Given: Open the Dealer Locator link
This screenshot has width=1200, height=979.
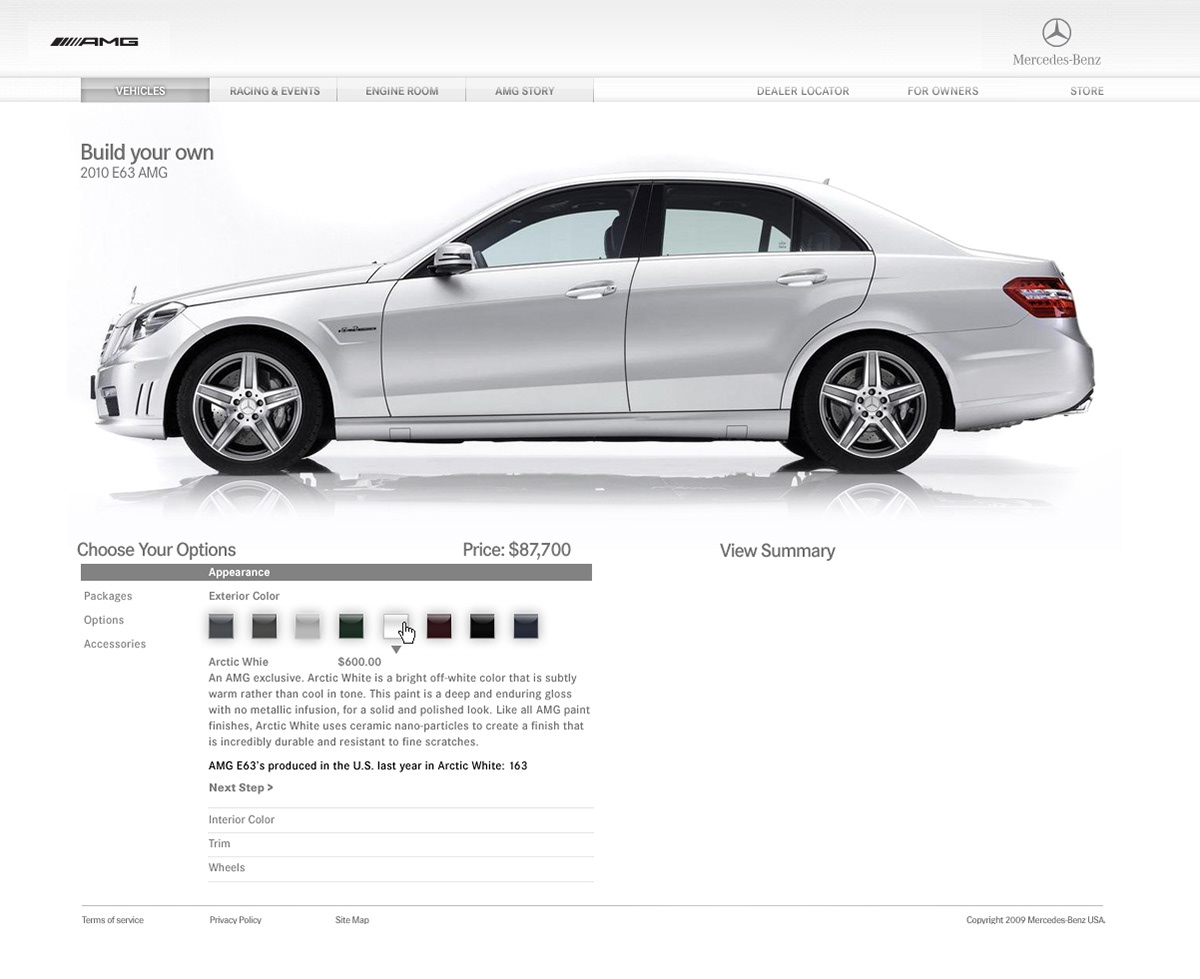Looking at the screenshot, I should click(803, 91).
